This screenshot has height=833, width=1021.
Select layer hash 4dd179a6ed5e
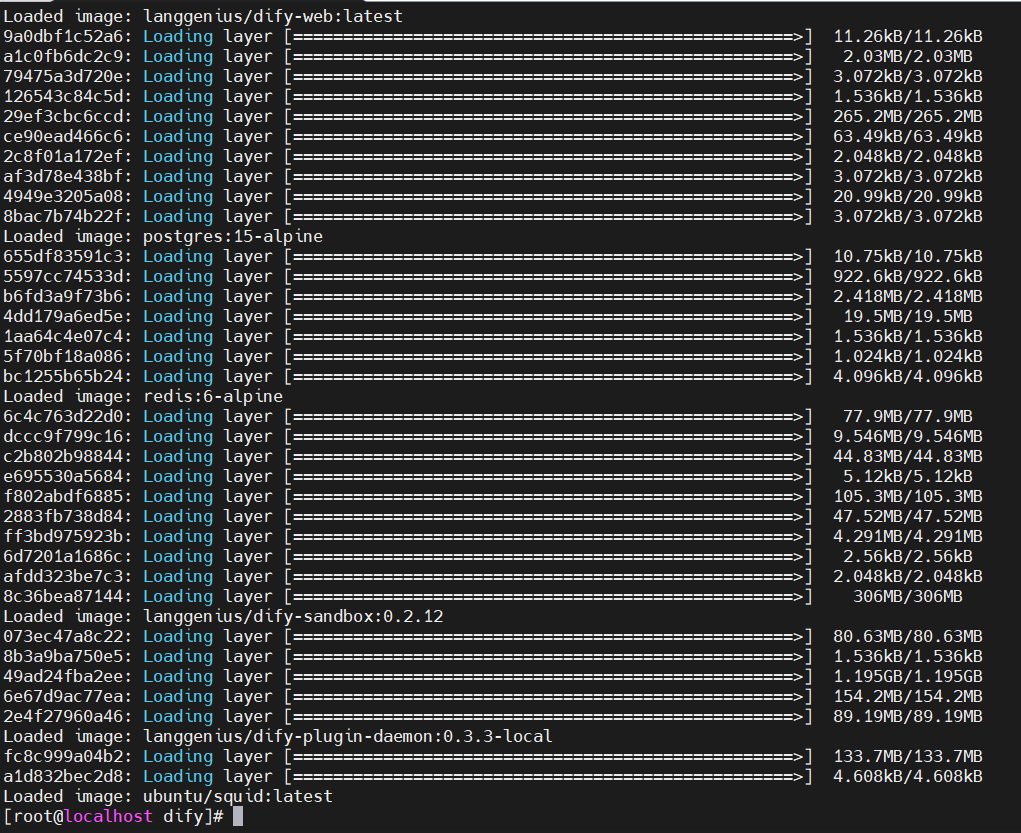63,317
